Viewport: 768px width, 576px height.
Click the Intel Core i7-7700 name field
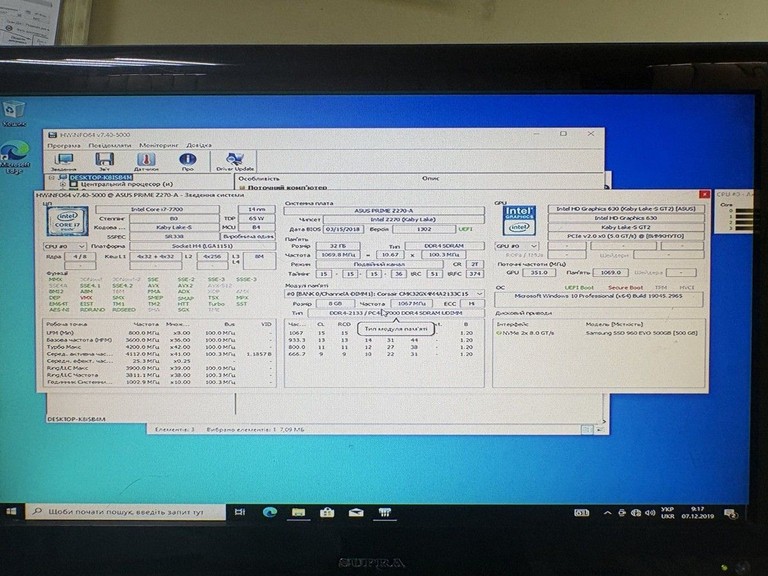157,209
